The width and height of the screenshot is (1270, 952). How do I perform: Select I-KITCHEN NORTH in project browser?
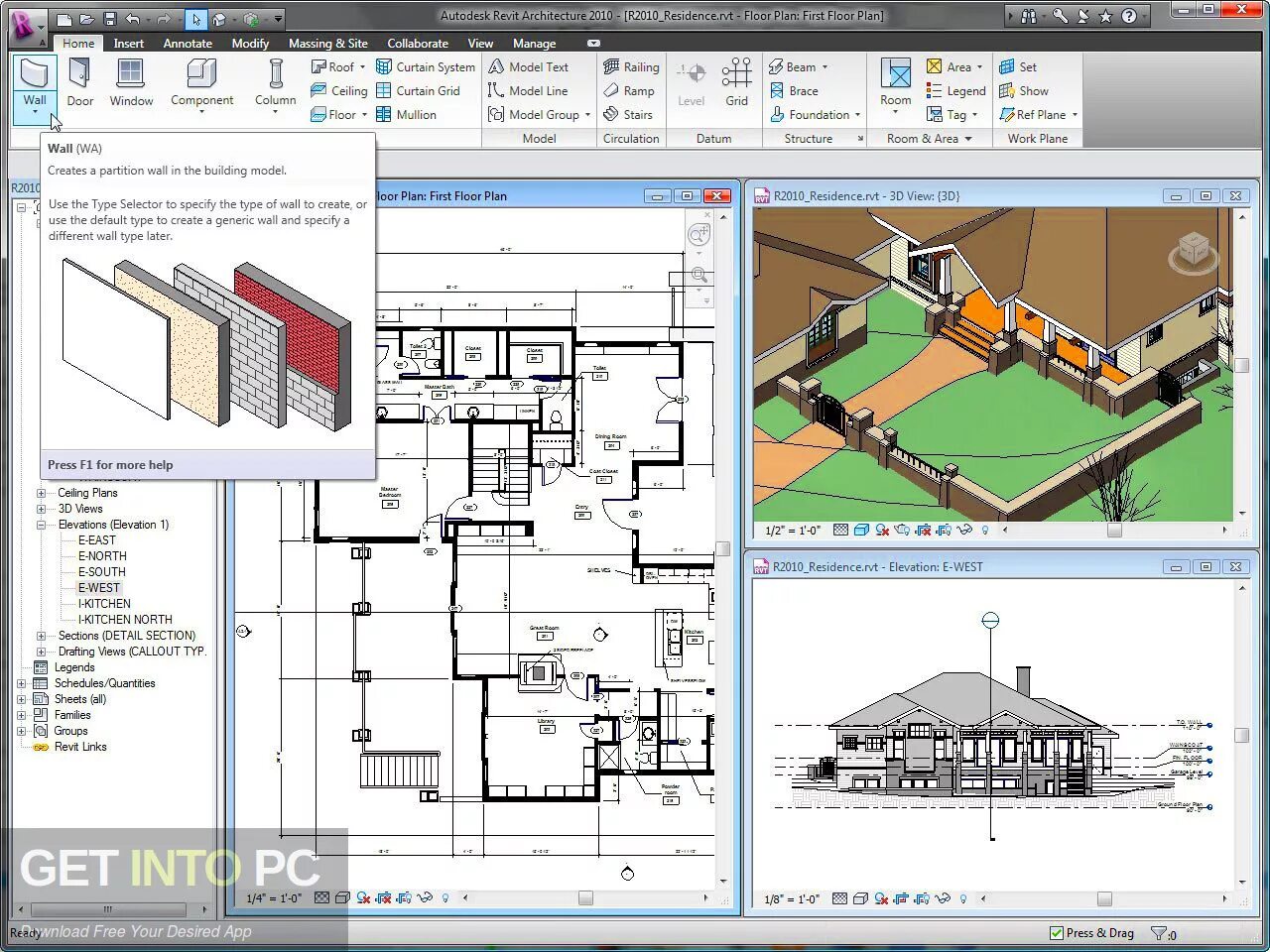(x=125, y=620)
